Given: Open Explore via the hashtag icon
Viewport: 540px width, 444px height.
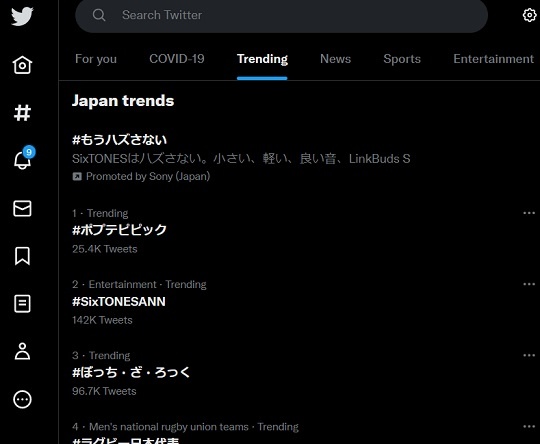Looking at the screenshot, I should click(22, 113).
